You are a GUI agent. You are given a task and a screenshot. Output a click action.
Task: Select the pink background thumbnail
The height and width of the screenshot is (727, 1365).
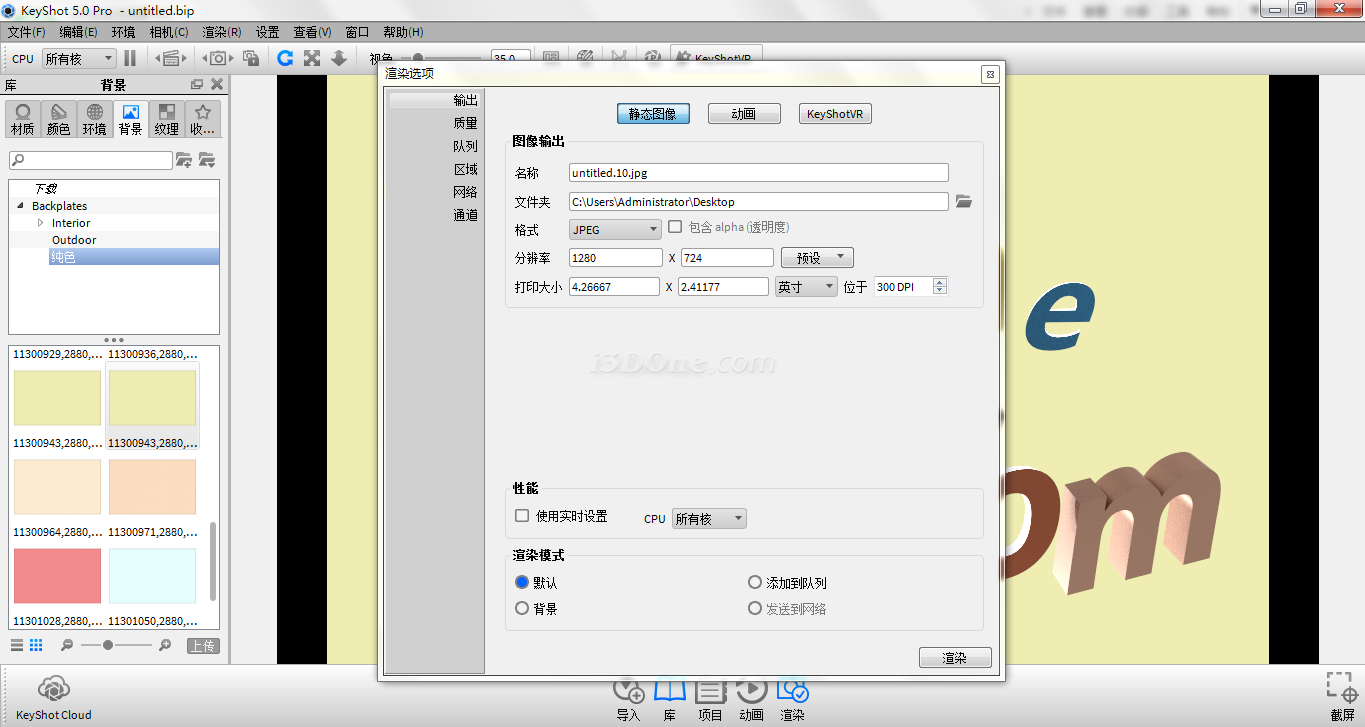57,576
